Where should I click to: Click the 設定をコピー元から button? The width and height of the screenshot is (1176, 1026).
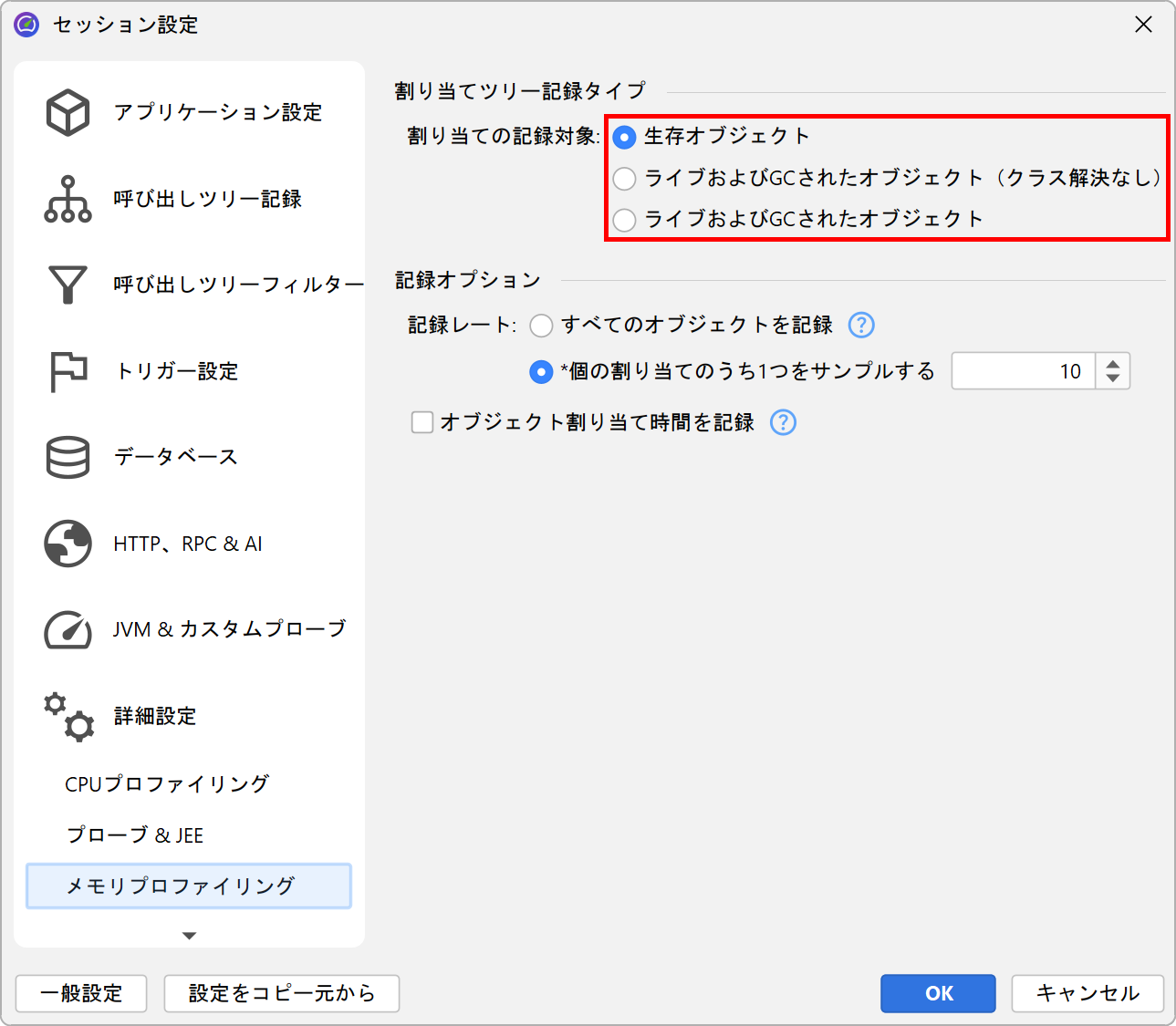coord(281,993)
